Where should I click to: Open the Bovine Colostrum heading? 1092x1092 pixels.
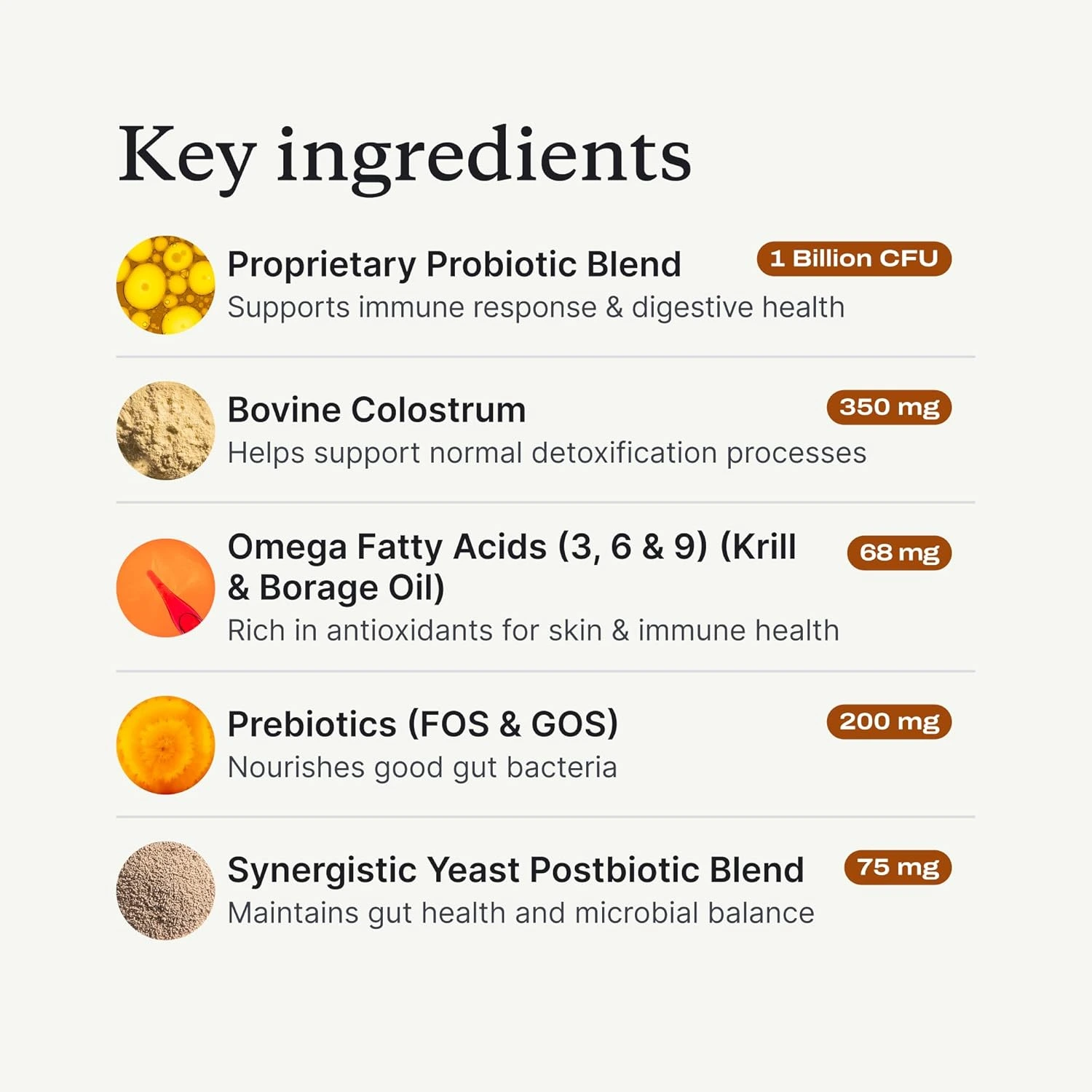376,410
